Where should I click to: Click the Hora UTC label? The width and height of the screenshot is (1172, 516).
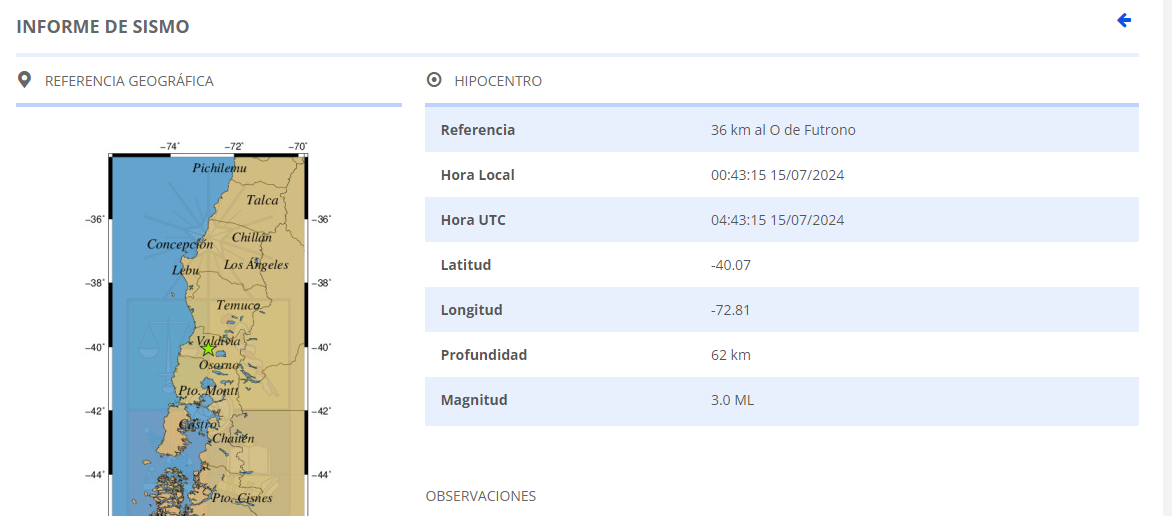coord(473,220)
